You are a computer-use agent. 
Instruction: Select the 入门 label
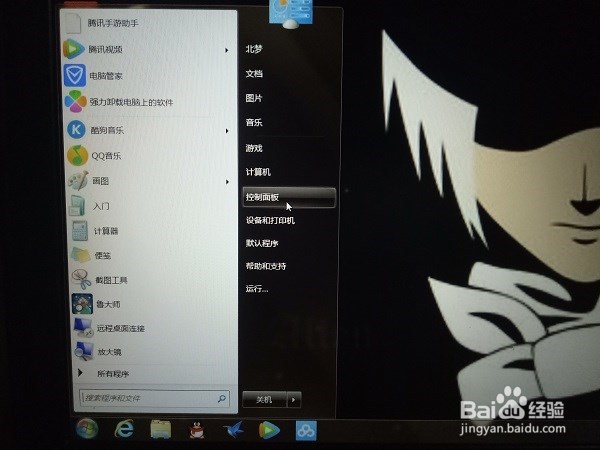(x=101, y=206)
